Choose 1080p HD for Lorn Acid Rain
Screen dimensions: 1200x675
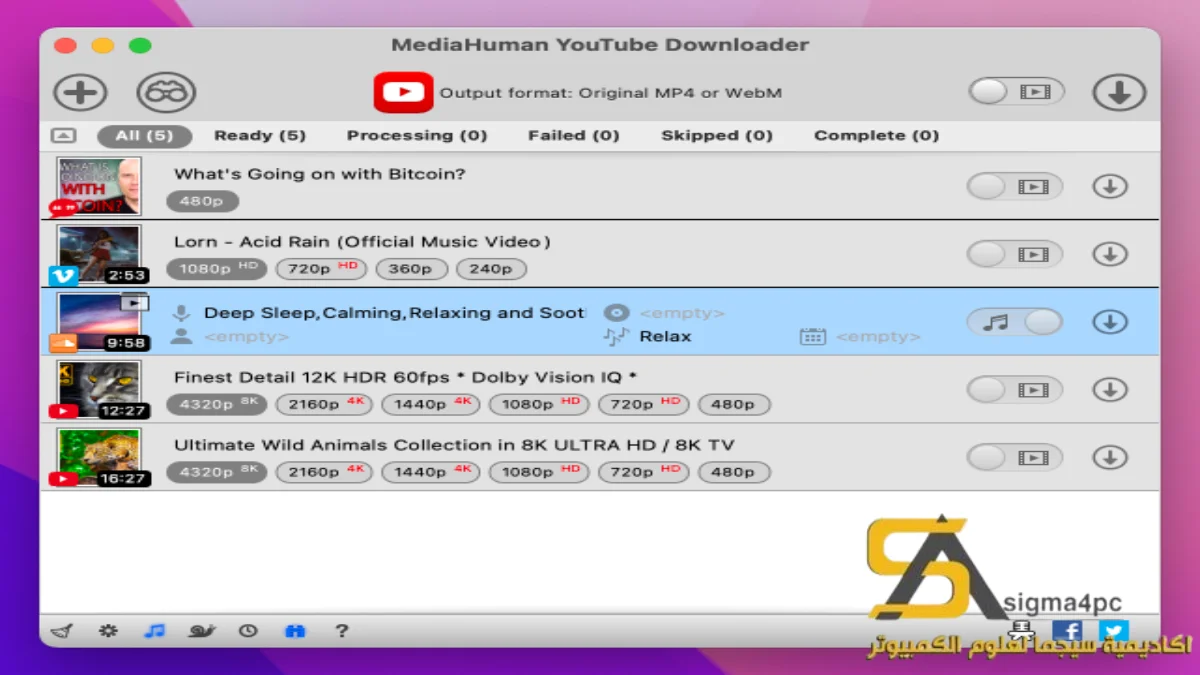[x=217, y=269]
